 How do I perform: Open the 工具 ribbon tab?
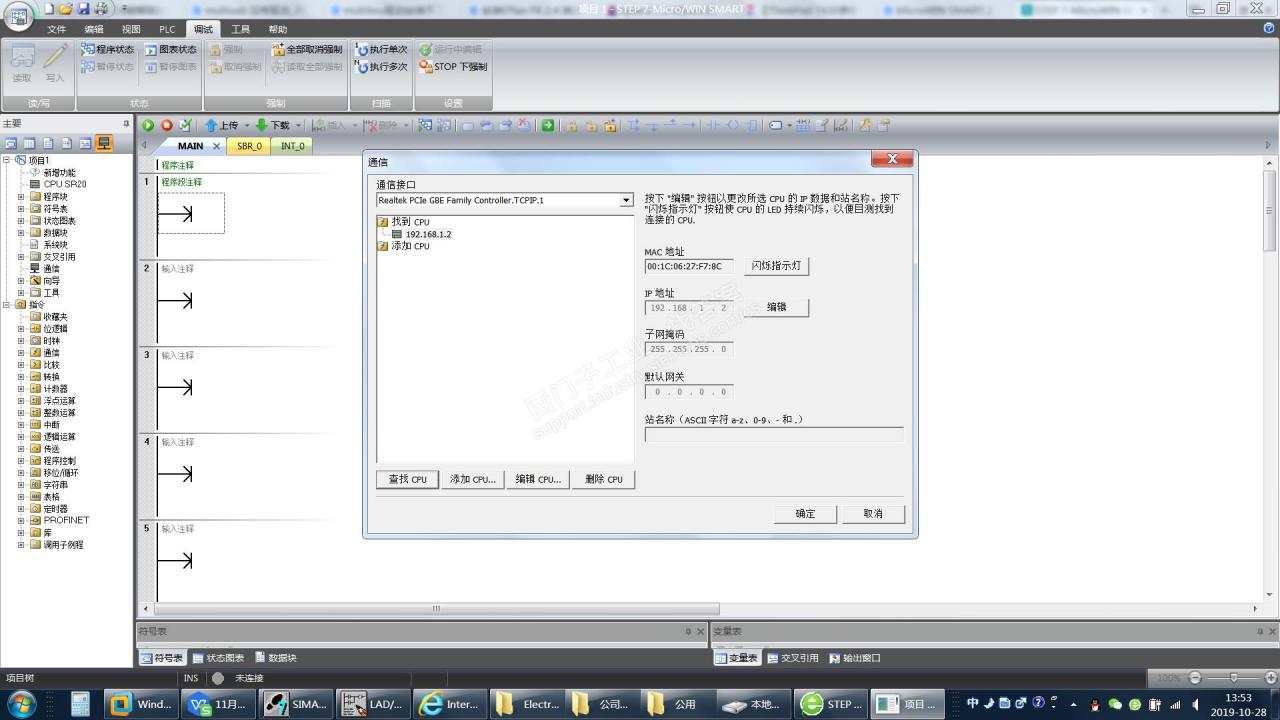pos(241,29)
